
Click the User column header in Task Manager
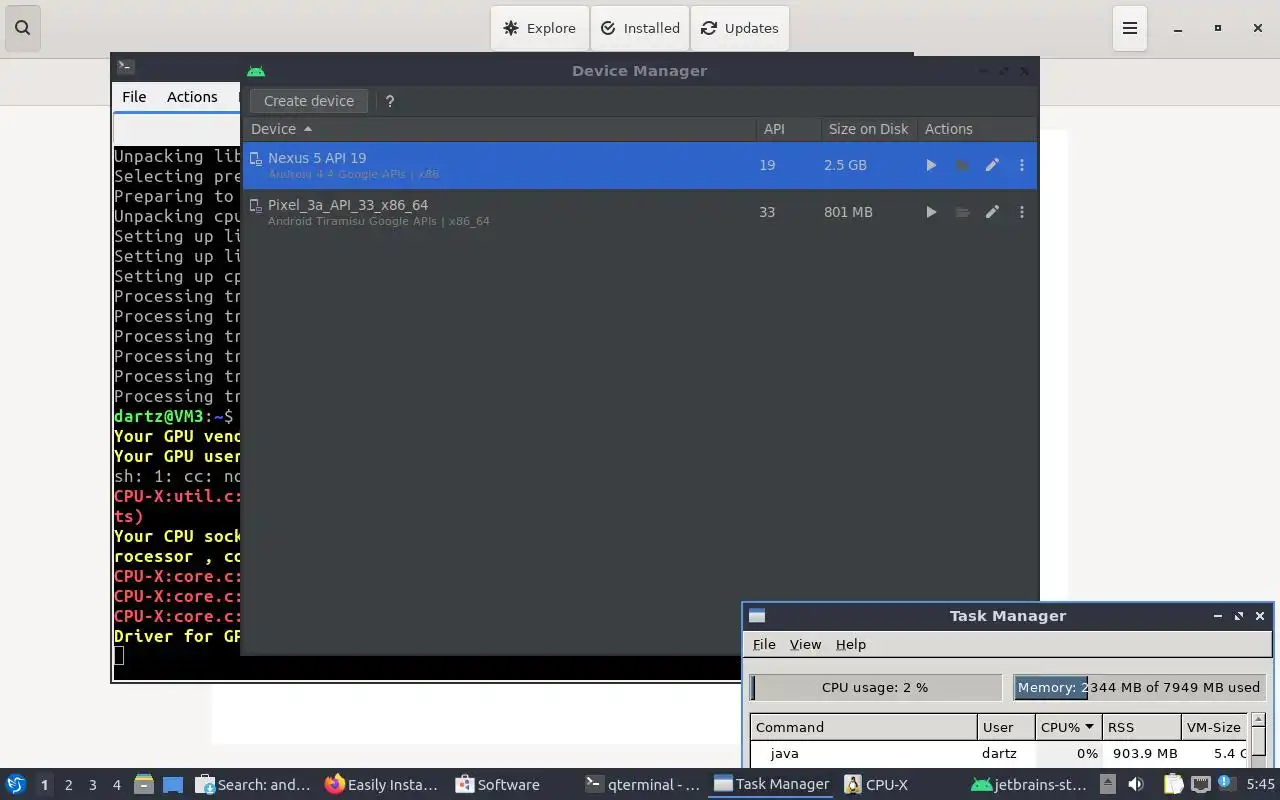1006,727
